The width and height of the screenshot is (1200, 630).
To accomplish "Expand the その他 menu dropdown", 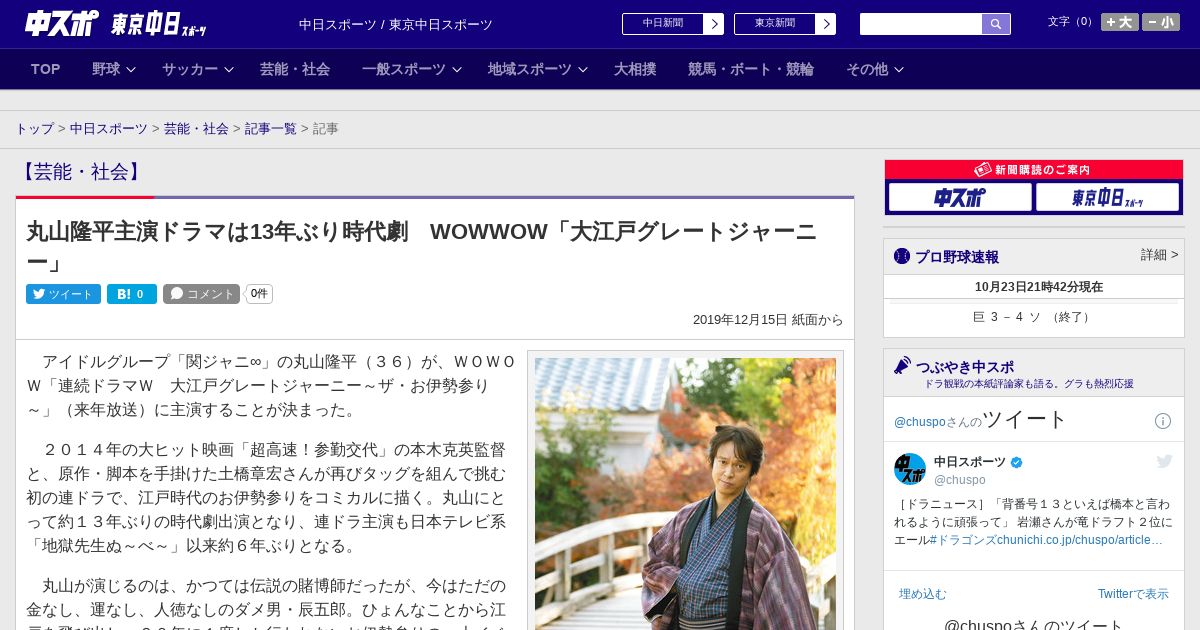I will (x=875, y=69).
